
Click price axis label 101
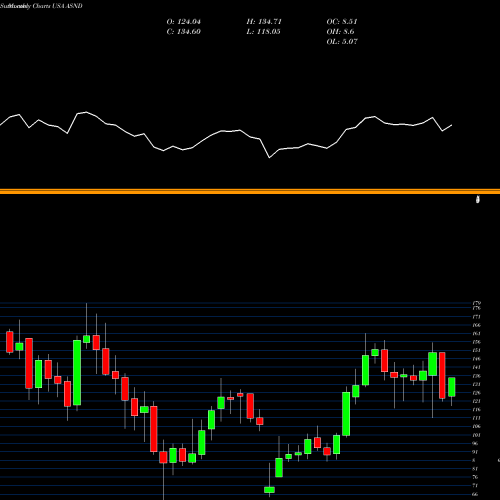(x=477, y=435)
